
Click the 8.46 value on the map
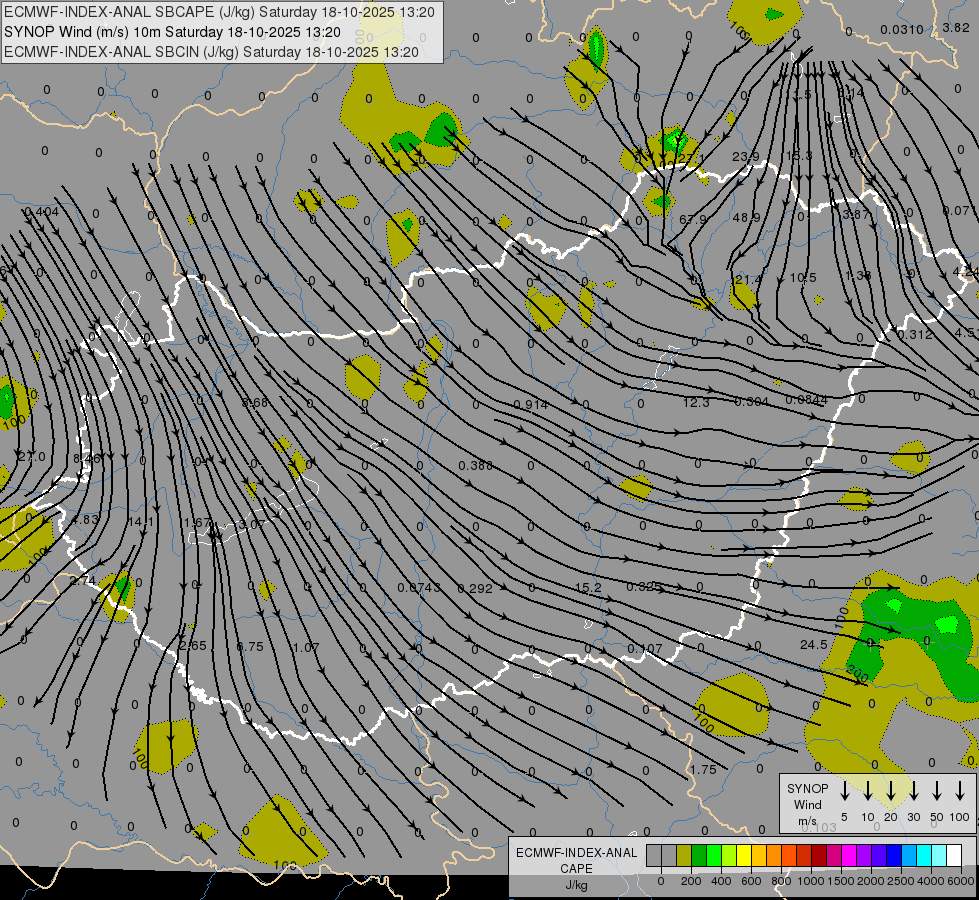coord(86,458)
